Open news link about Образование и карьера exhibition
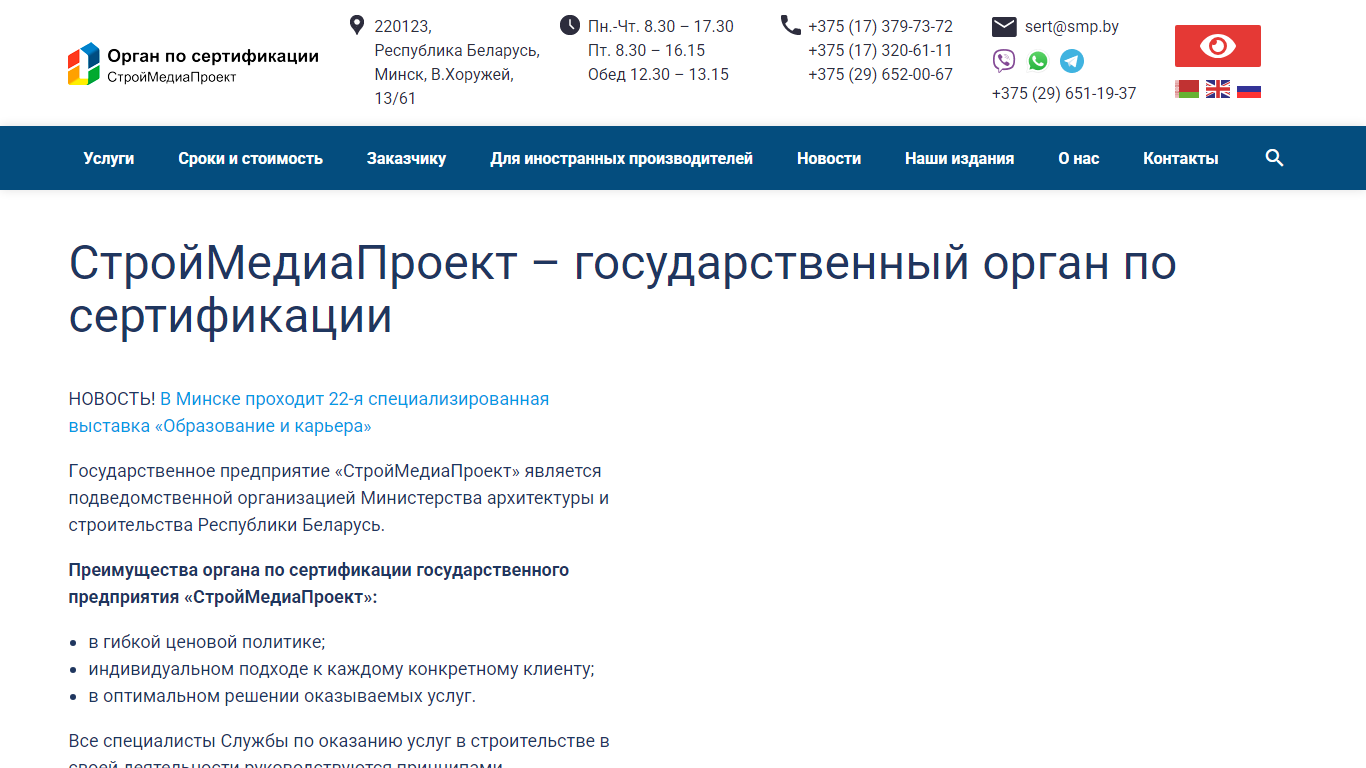The image size is (1366, 768). point(309,412)
